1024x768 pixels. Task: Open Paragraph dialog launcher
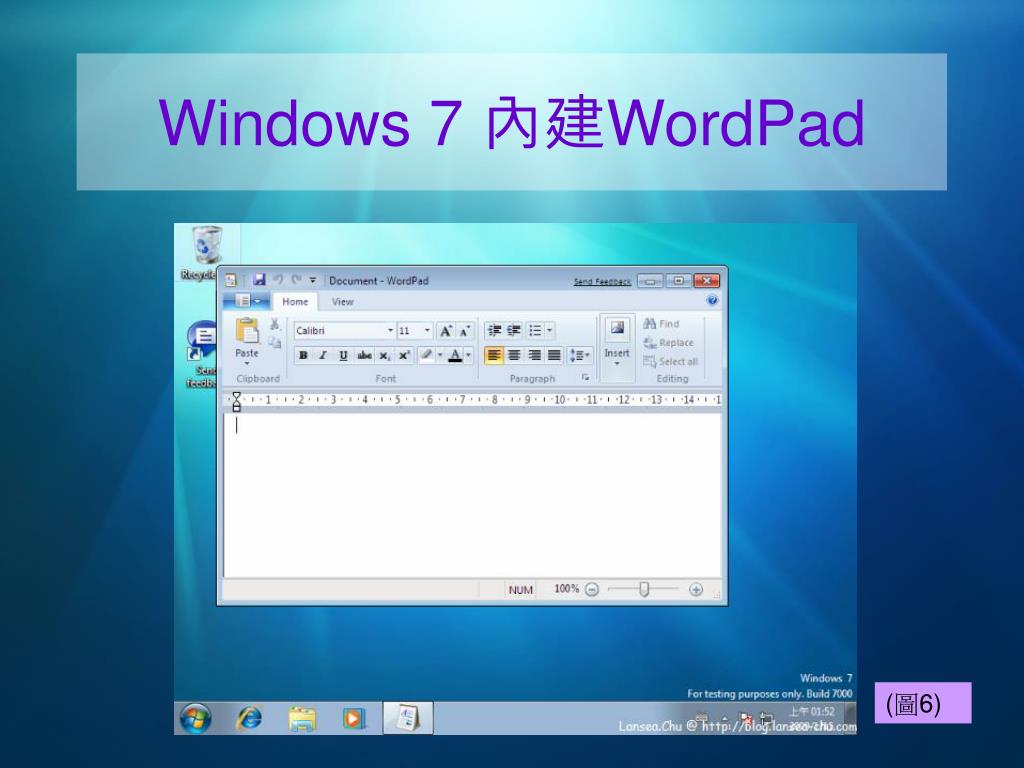585,377
